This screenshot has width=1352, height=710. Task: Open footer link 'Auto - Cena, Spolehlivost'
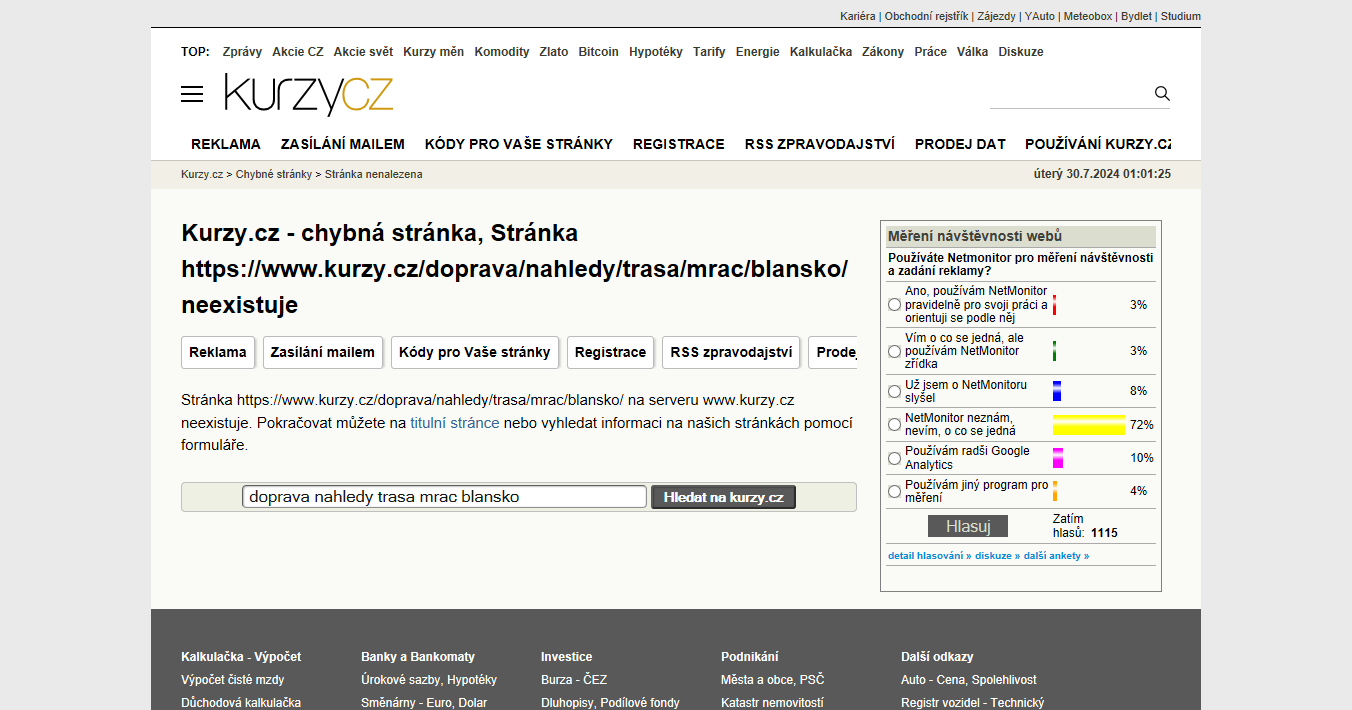click(969, 680)
